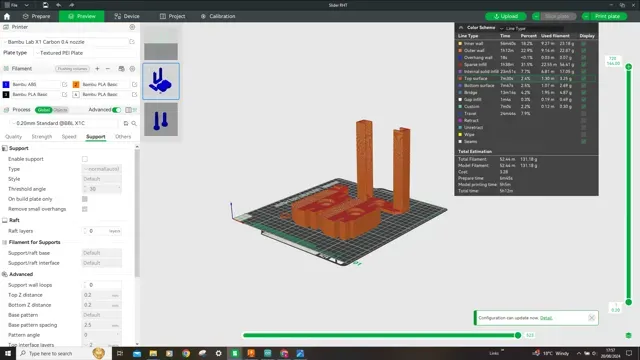Search process settings with magnifier icon
Viewport: 640px width, 360px height.
[134, 123]
